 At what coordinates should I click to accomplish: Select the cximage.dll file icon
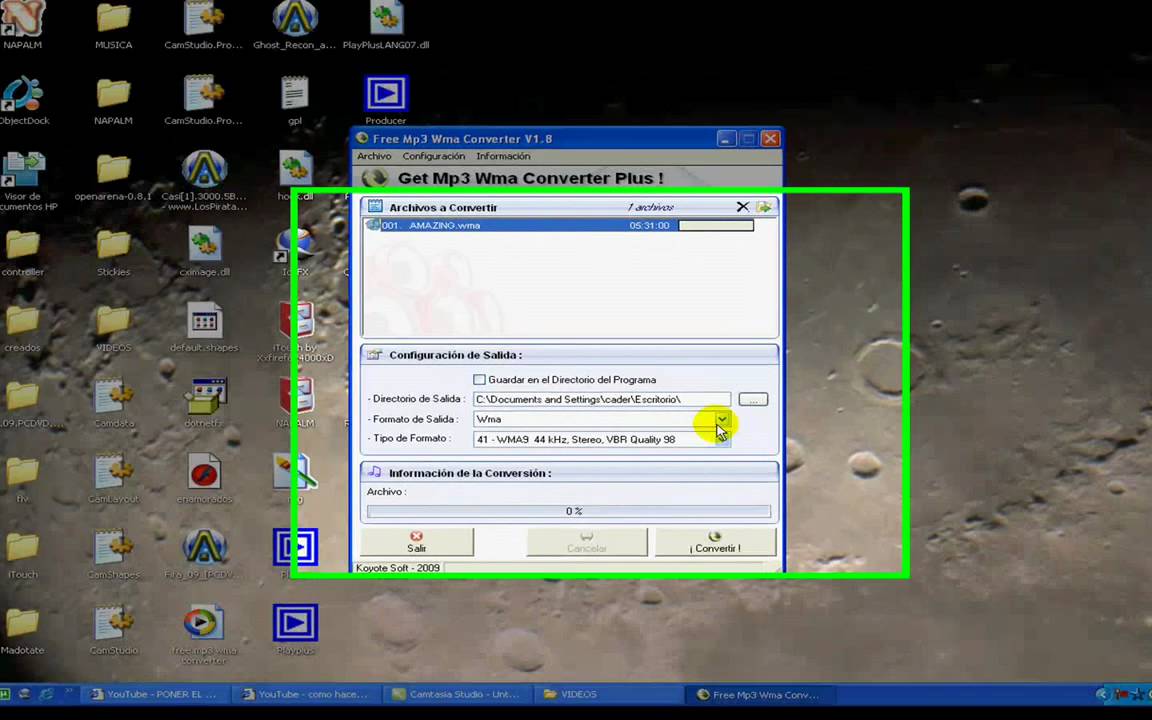click(204, 245)
